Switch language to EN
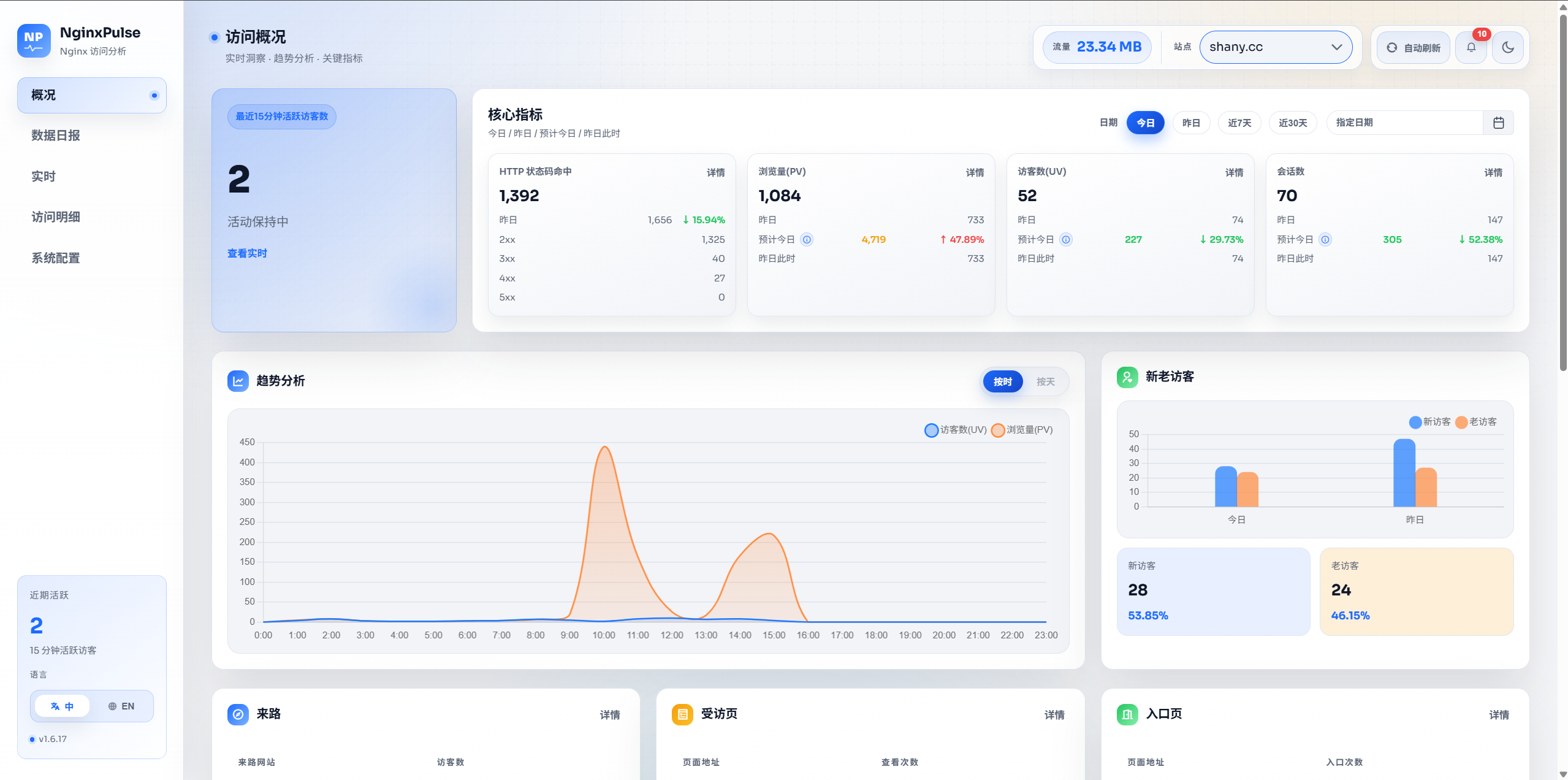Screen dimensions: 1568x780 [x=121, y=706]
